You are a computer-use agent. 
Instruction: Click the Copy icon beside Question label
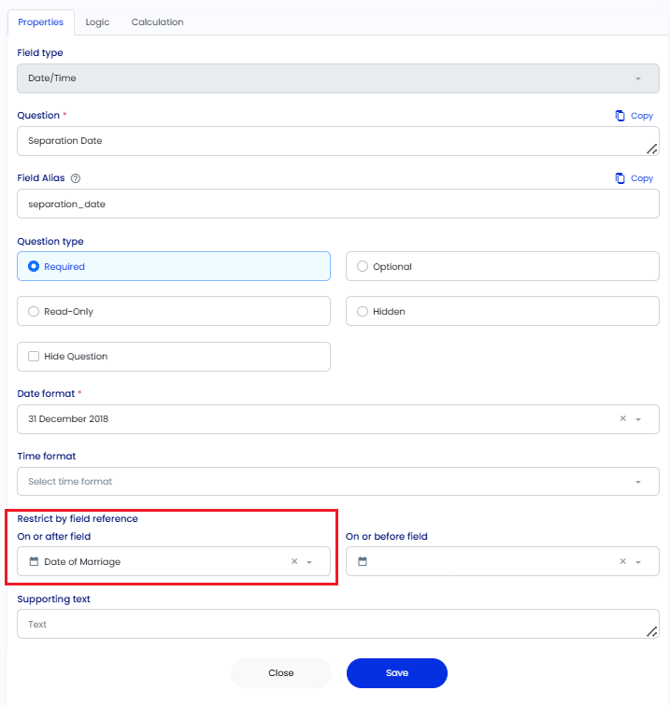click(x=620, y=116)
